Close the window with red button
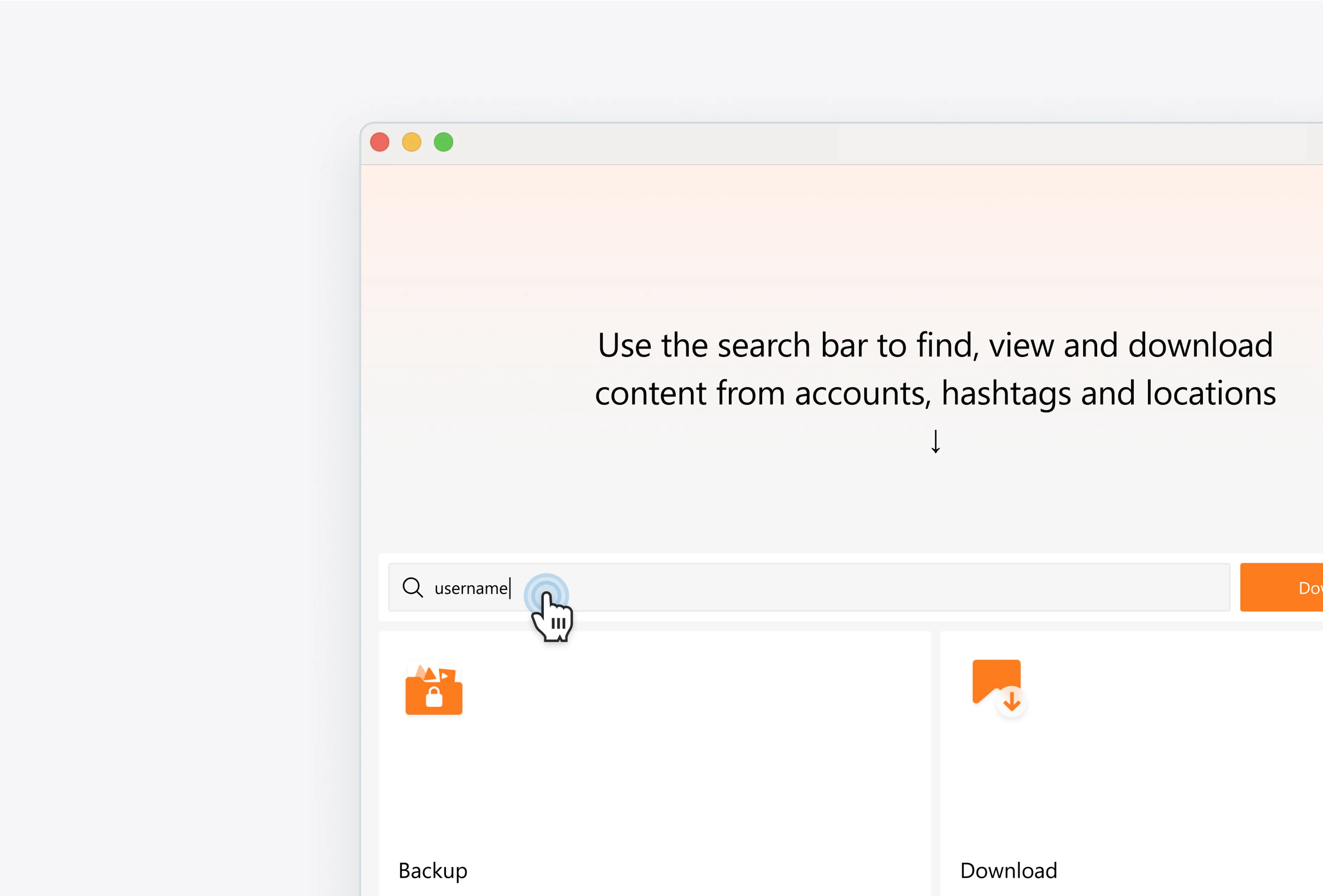The image size is (1323, 896). pos(380,142)
